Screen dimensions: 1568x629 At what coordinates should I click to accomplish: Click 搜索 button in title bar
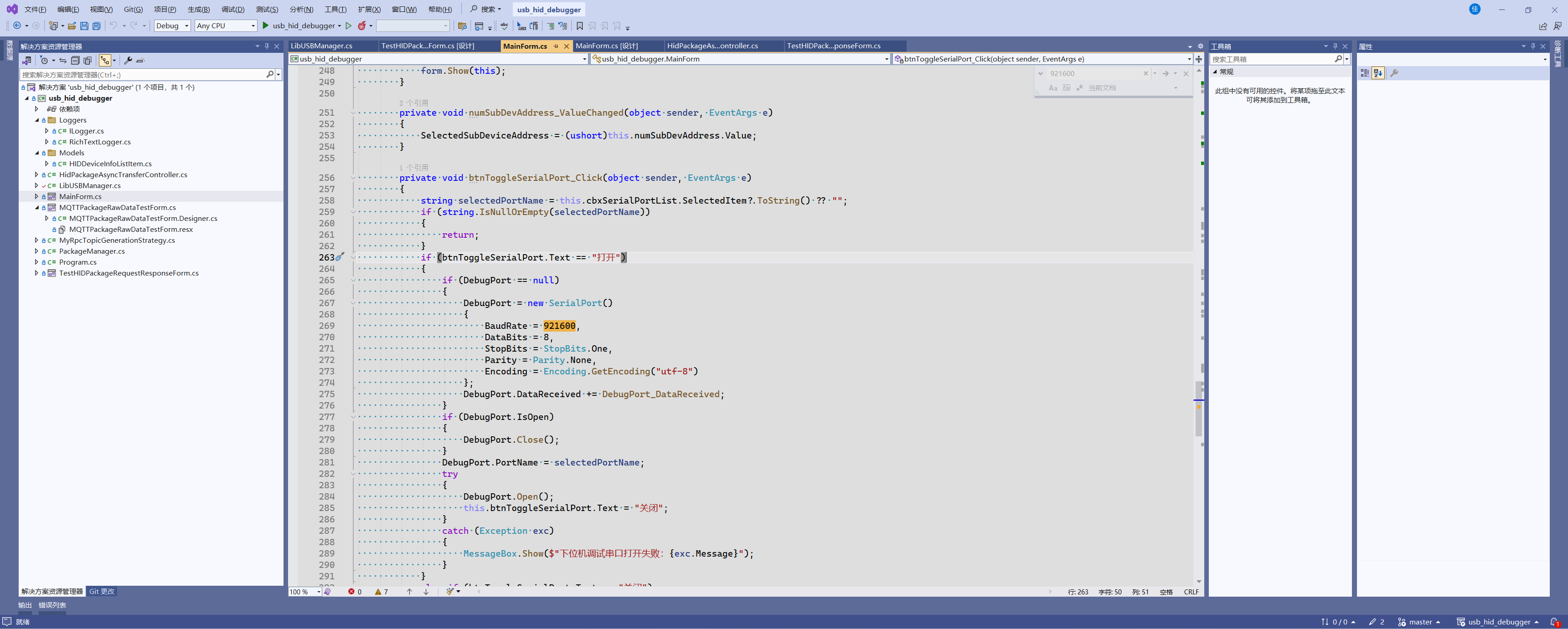pos(486,9)
